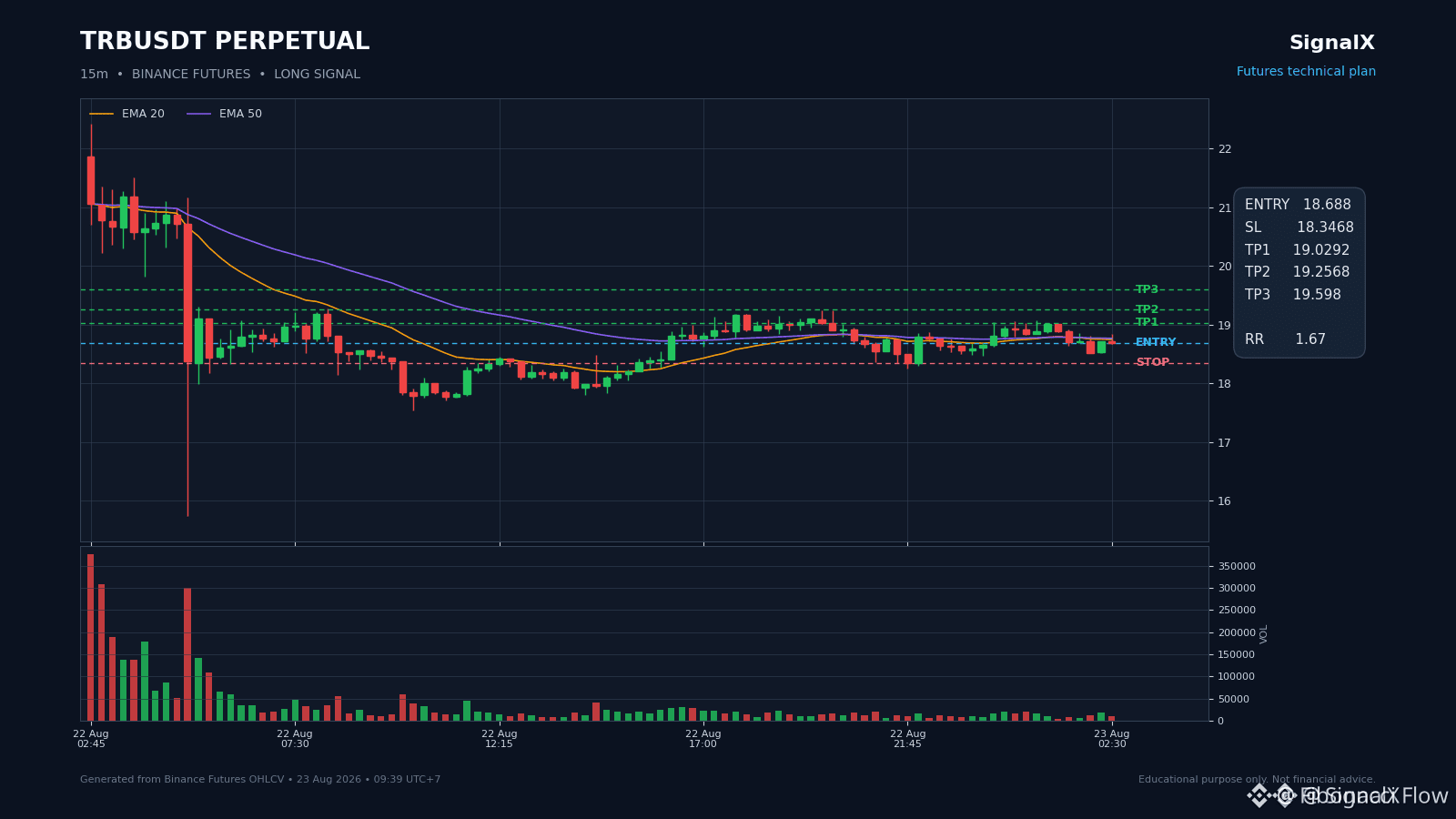Click the TP3 label on chart
1456x819 pixels.
tap(1147, 289)
